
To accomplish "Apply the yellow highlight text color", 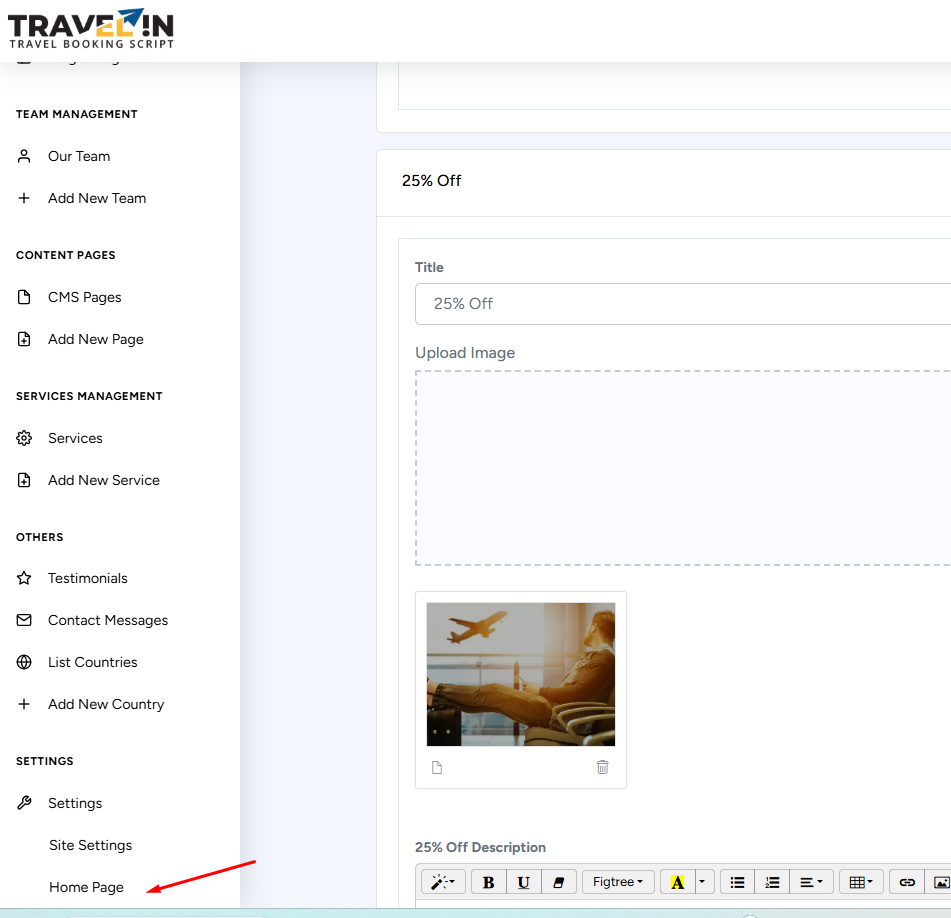I will (x=677, y=882).
